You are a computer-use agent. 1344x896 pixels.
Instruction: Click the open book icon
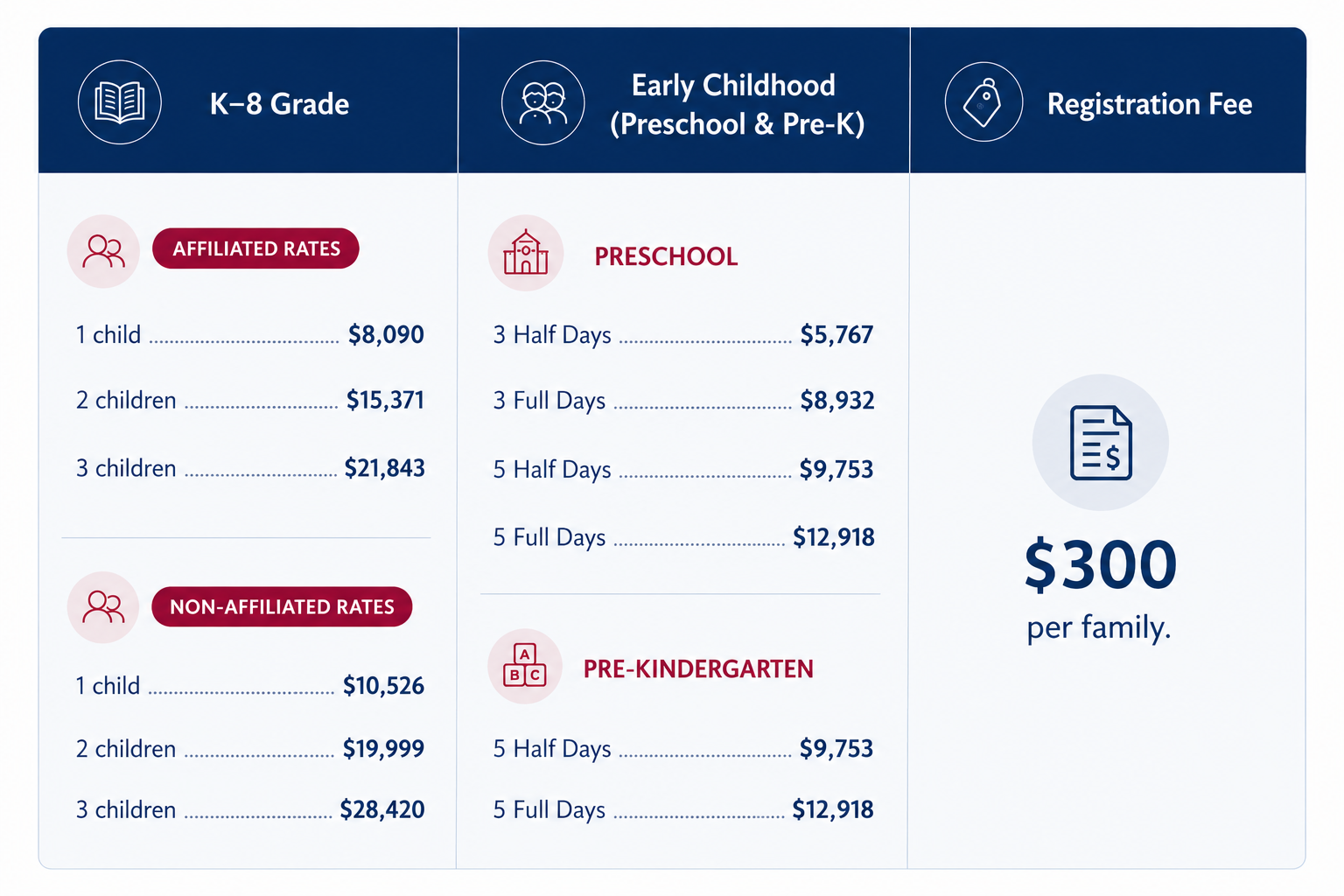pos(120,102)
